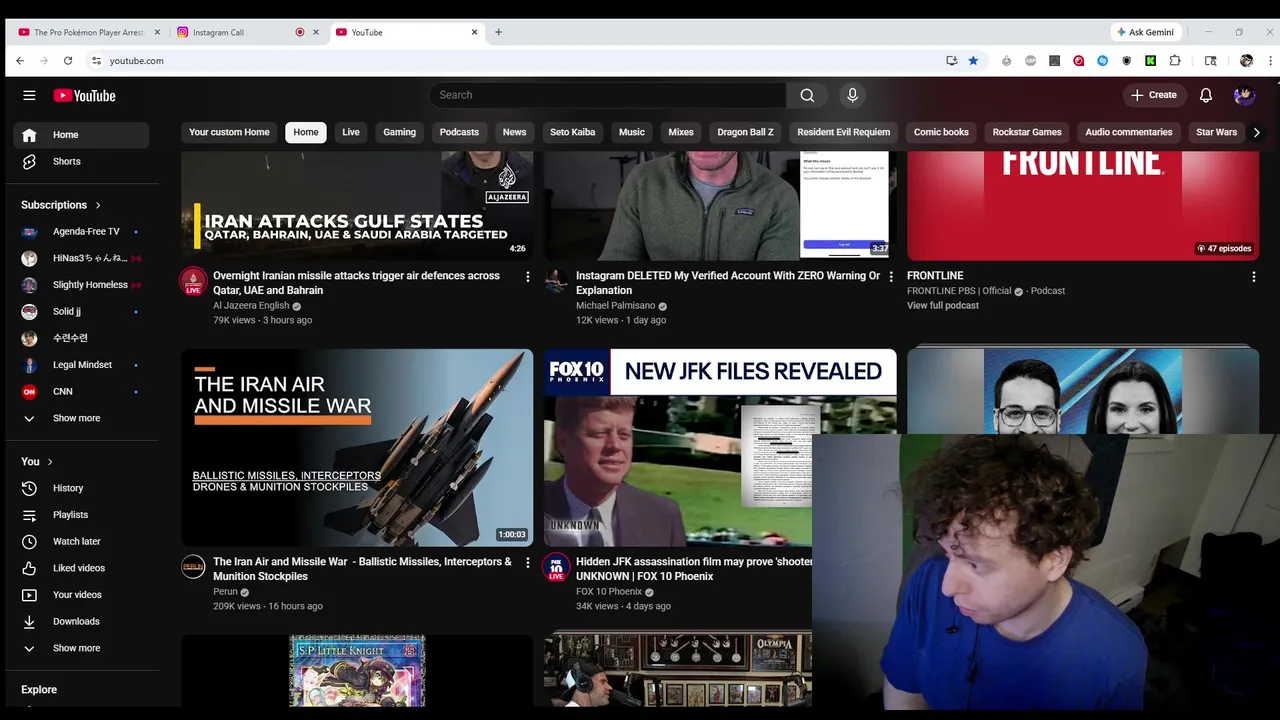Open Liked videos
This screenshot has width=1280, height=720.
pos(78,568)
